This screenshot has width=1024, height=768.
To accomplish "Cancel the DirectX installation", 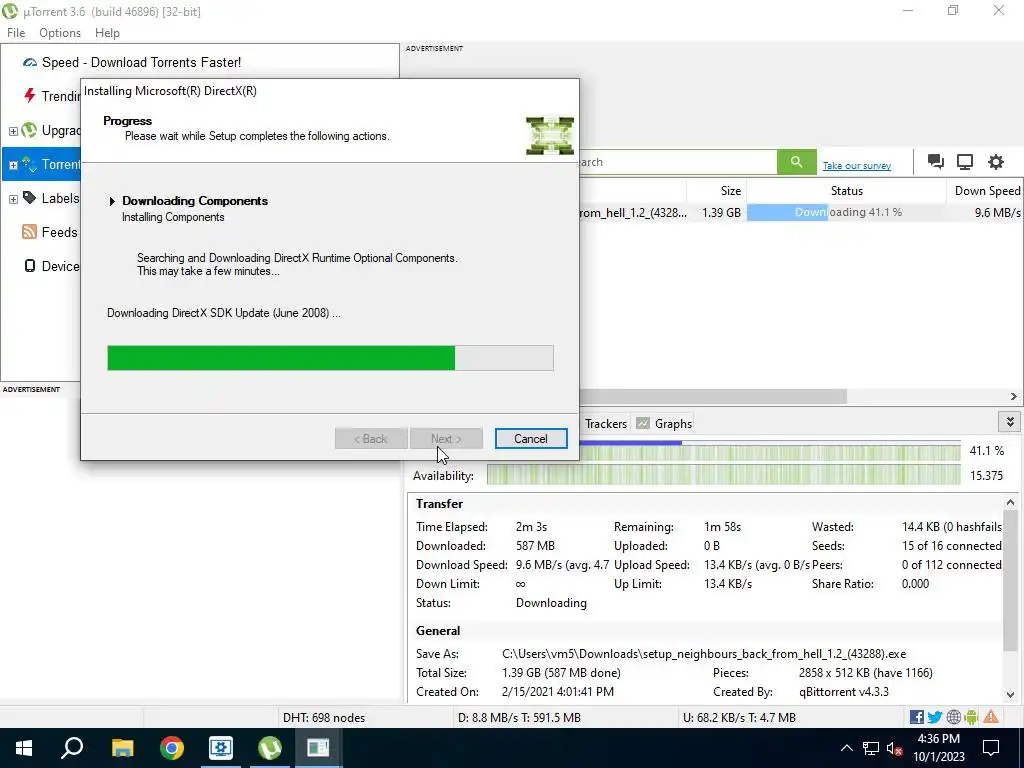I will pyautogui.click(x=530, y=439).
